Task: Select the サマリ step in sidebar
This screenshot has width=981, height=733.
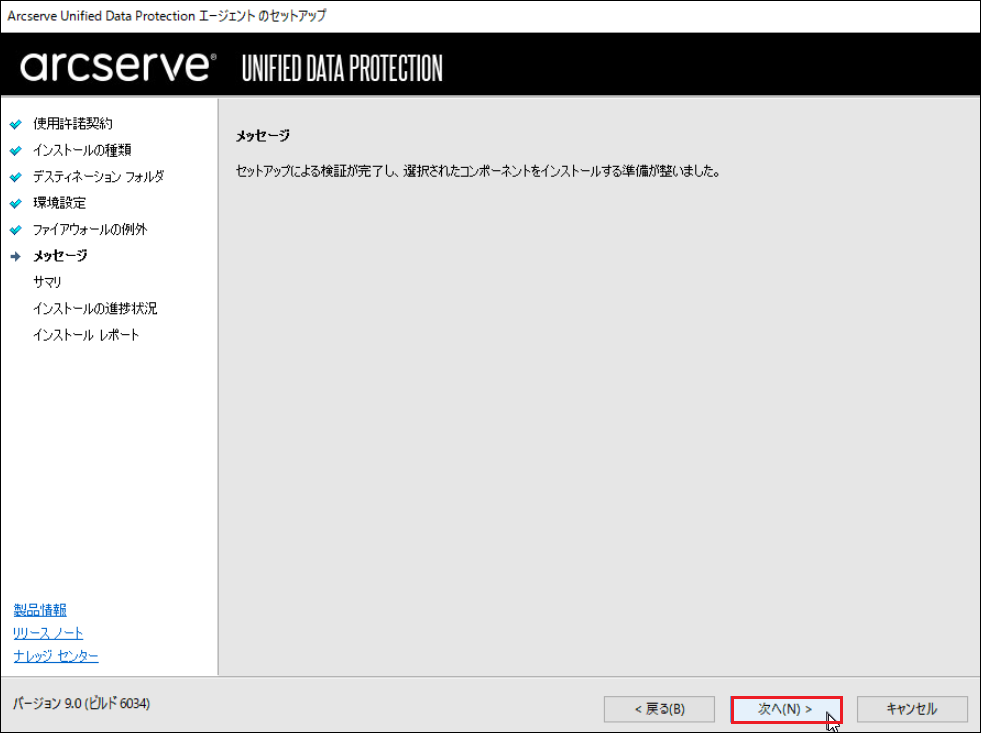Action: click(x=48, y=282)
